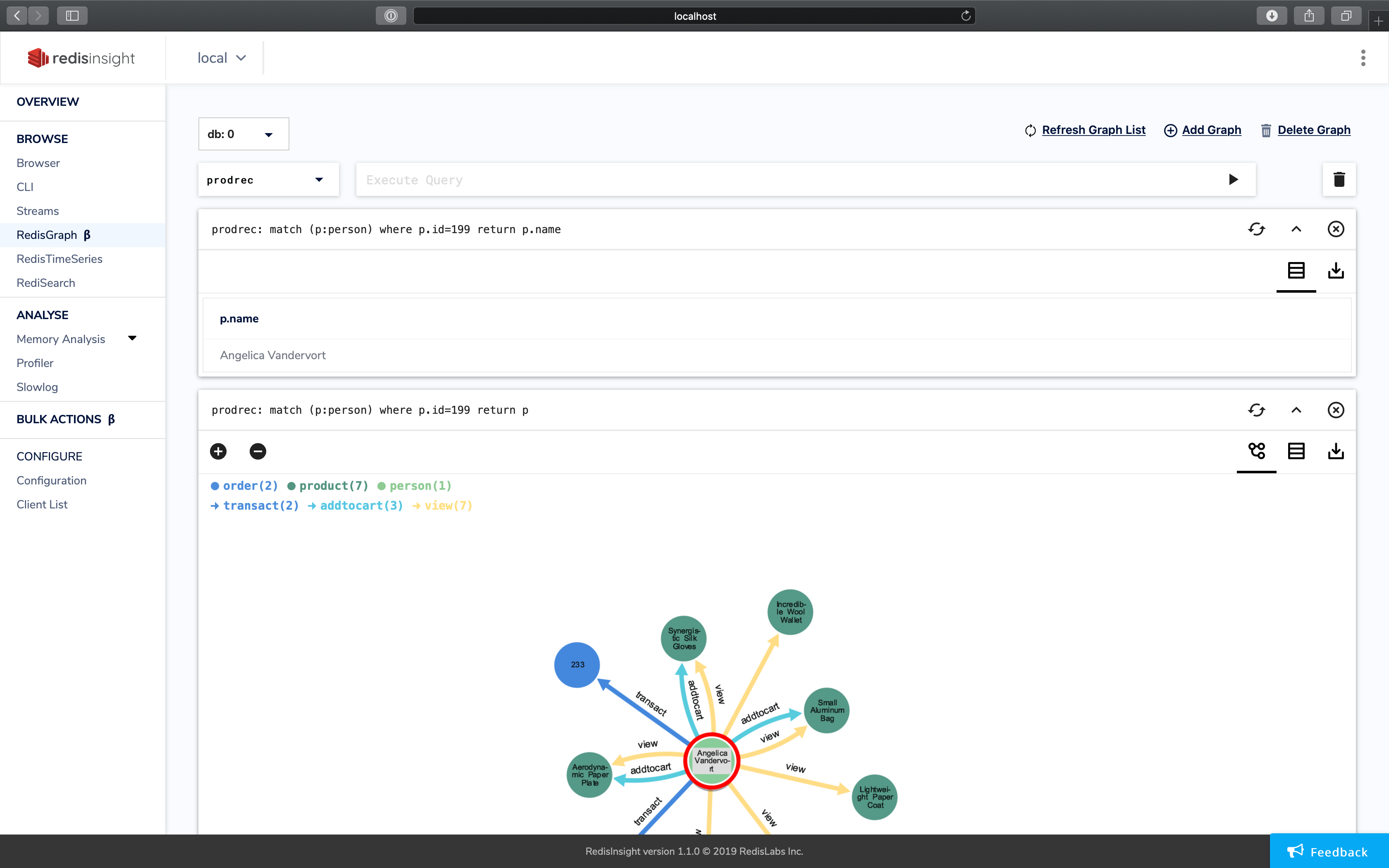Run the query with play button
Image resolution: width=1389 pixels, height=868 pixels.
pos(1233,180)
